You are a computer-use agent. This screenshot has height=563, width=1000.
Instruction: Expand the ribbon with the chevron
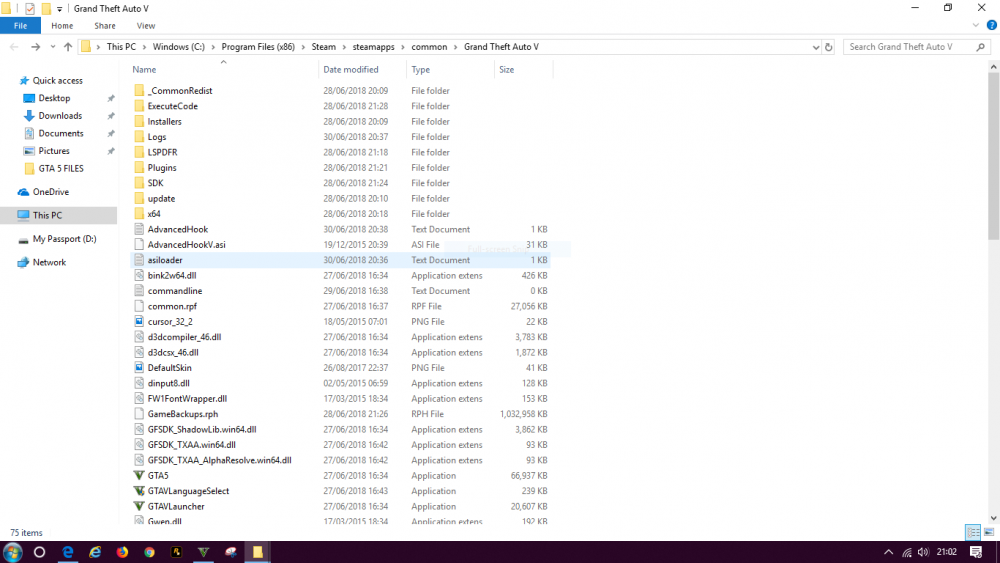(x=976, y=26)
